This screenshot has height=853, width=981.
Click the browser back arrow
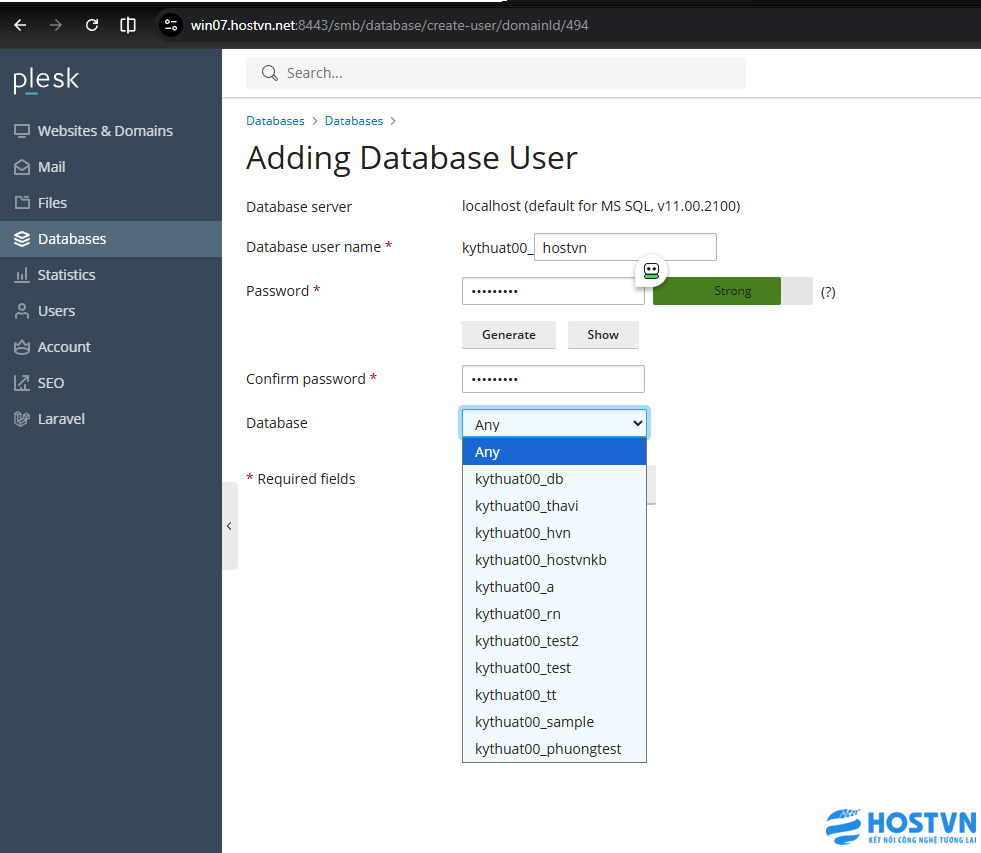[20, 25]
